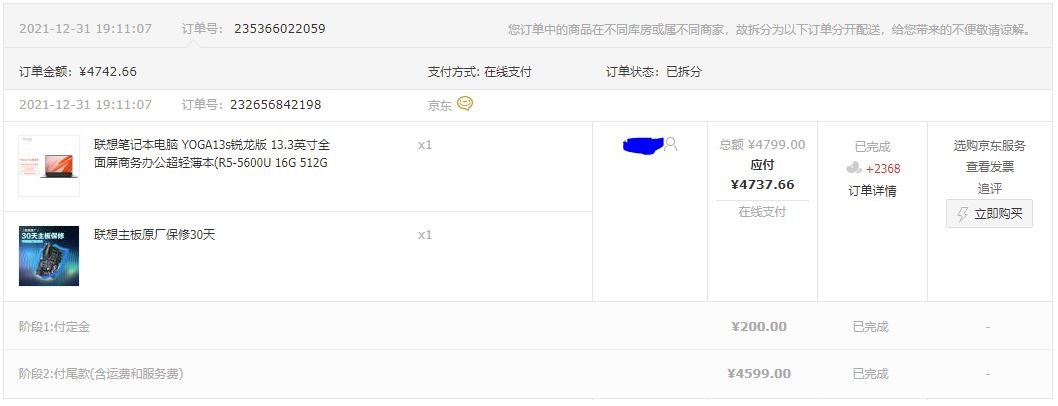Select the 选购京东服务 link
This screenshot has height=406, width=1058.
pos(989,146)
